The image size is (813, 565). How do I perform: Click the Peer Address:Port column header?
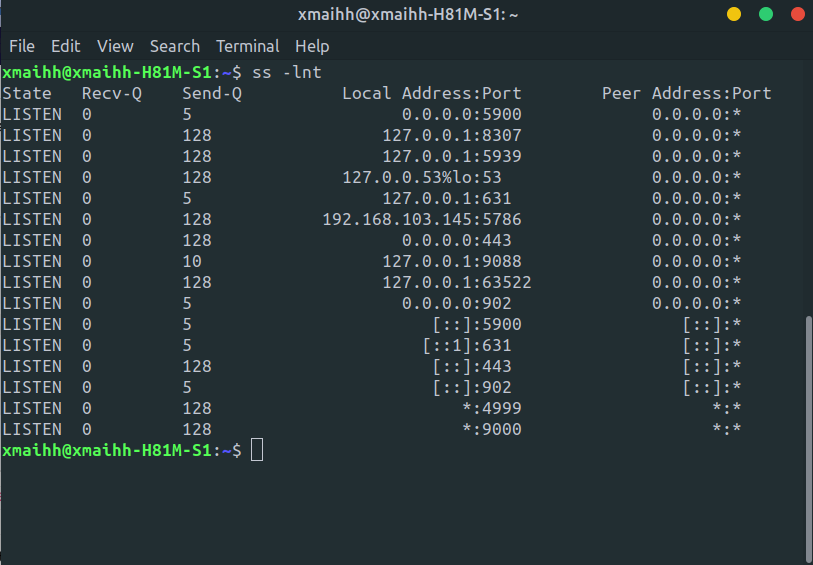pos(687,93)
